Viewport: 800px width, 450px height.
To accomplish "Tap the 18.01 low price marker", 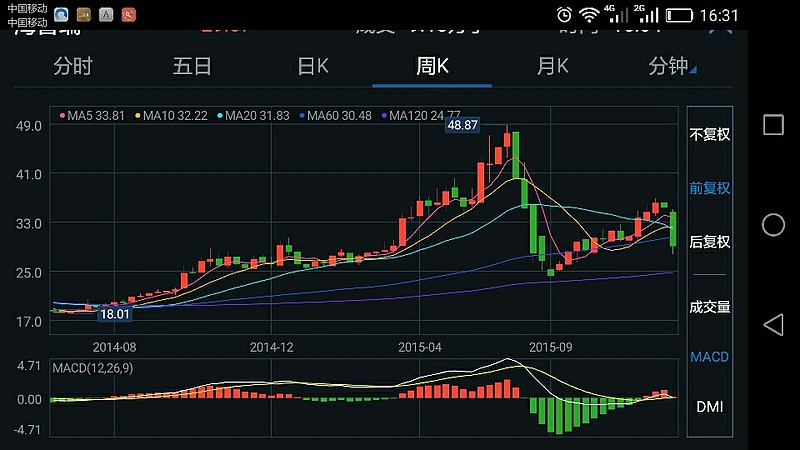I will (x=115, y=314).
